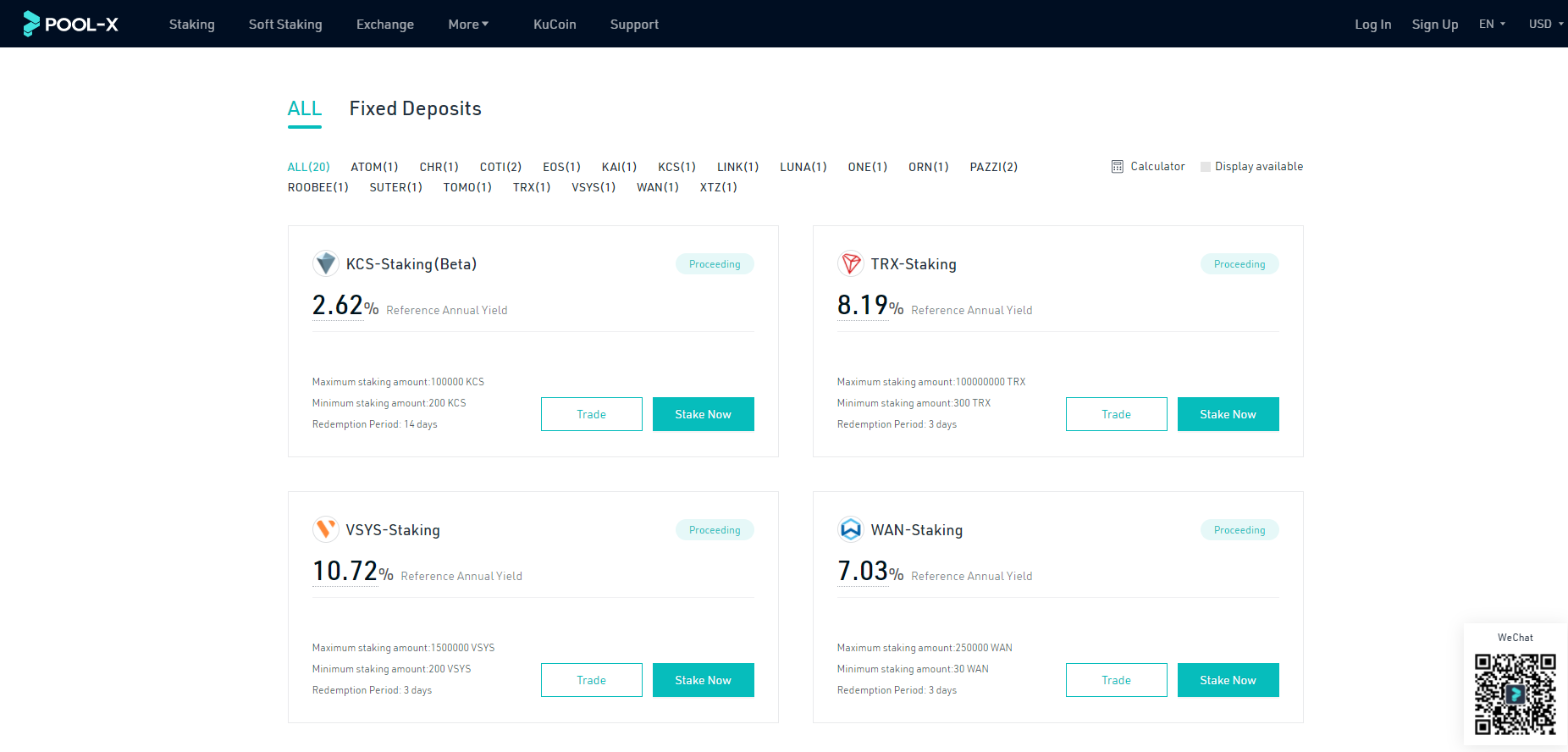Click the KCS-Staking(Beta) title
This screenshot has width=1568, height=752.
pyautogui.click(x=411, y=264)
